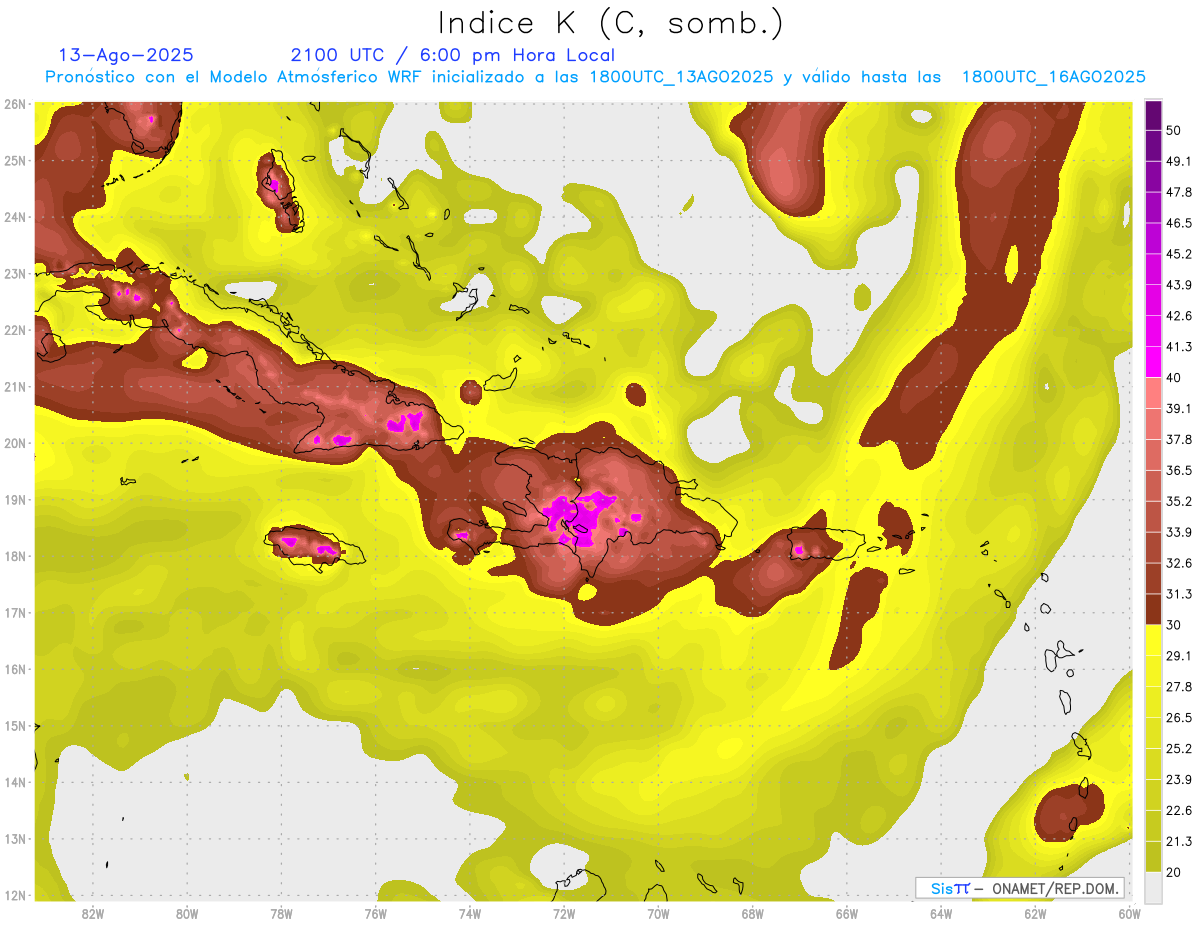
Task: Click the longitude label "68W"
Action: tap(753, 914)
